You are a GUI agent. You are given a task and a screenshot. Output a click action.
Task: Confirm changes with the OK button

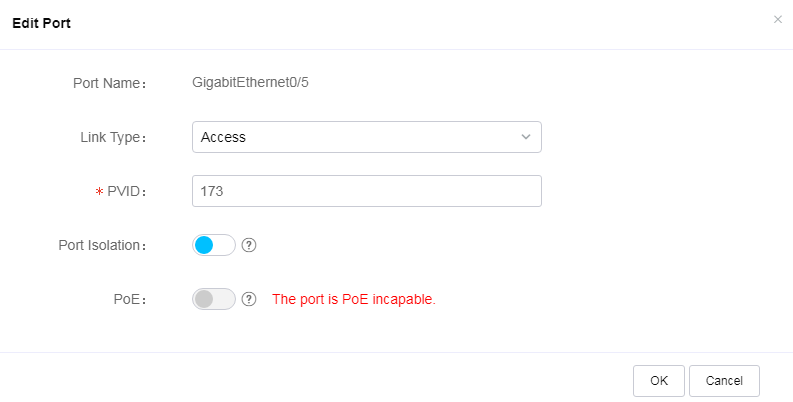click(x=658, y=381)
